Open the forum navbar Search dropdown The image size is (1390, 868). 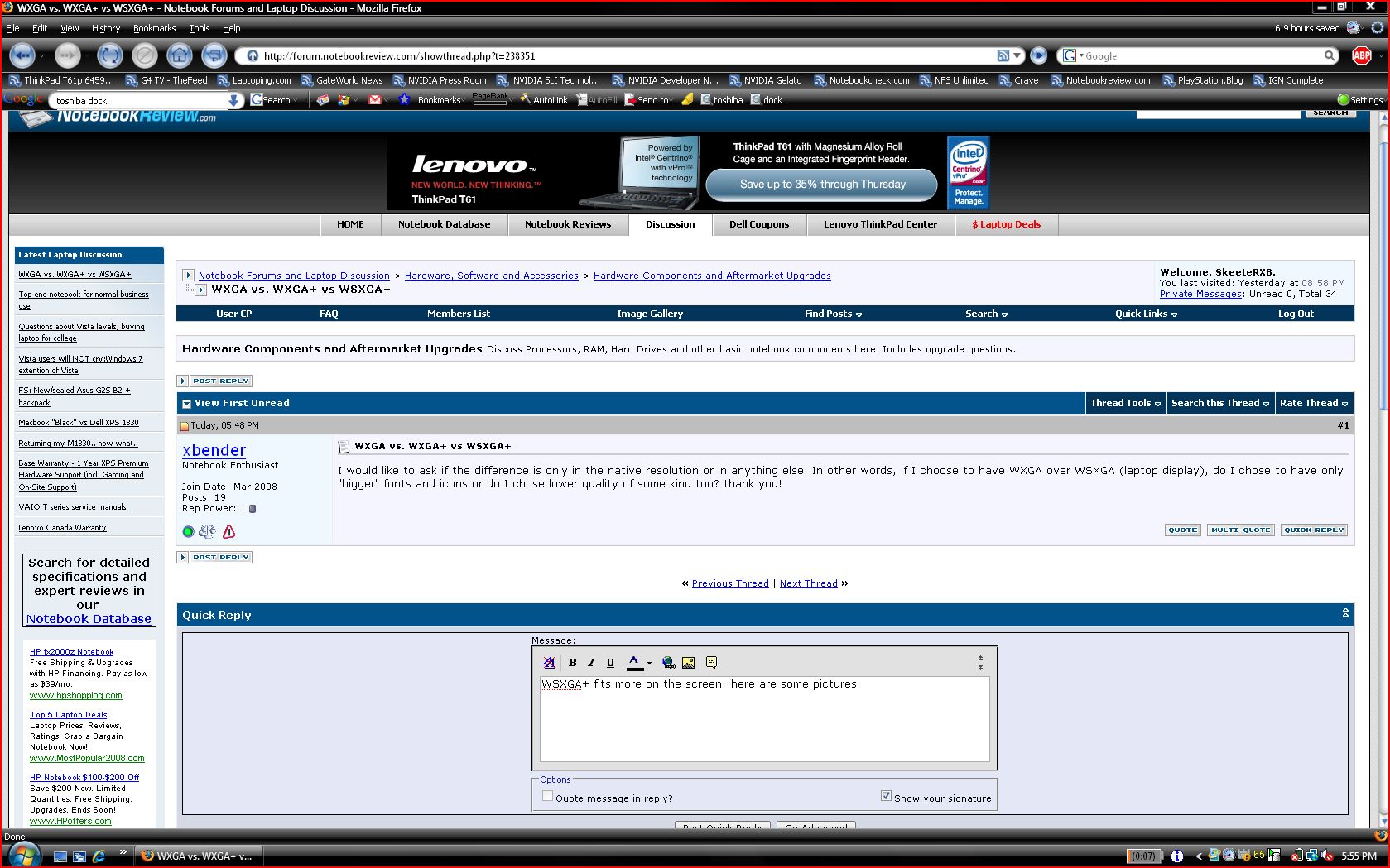pyautogui.click(x=986, y=314)
